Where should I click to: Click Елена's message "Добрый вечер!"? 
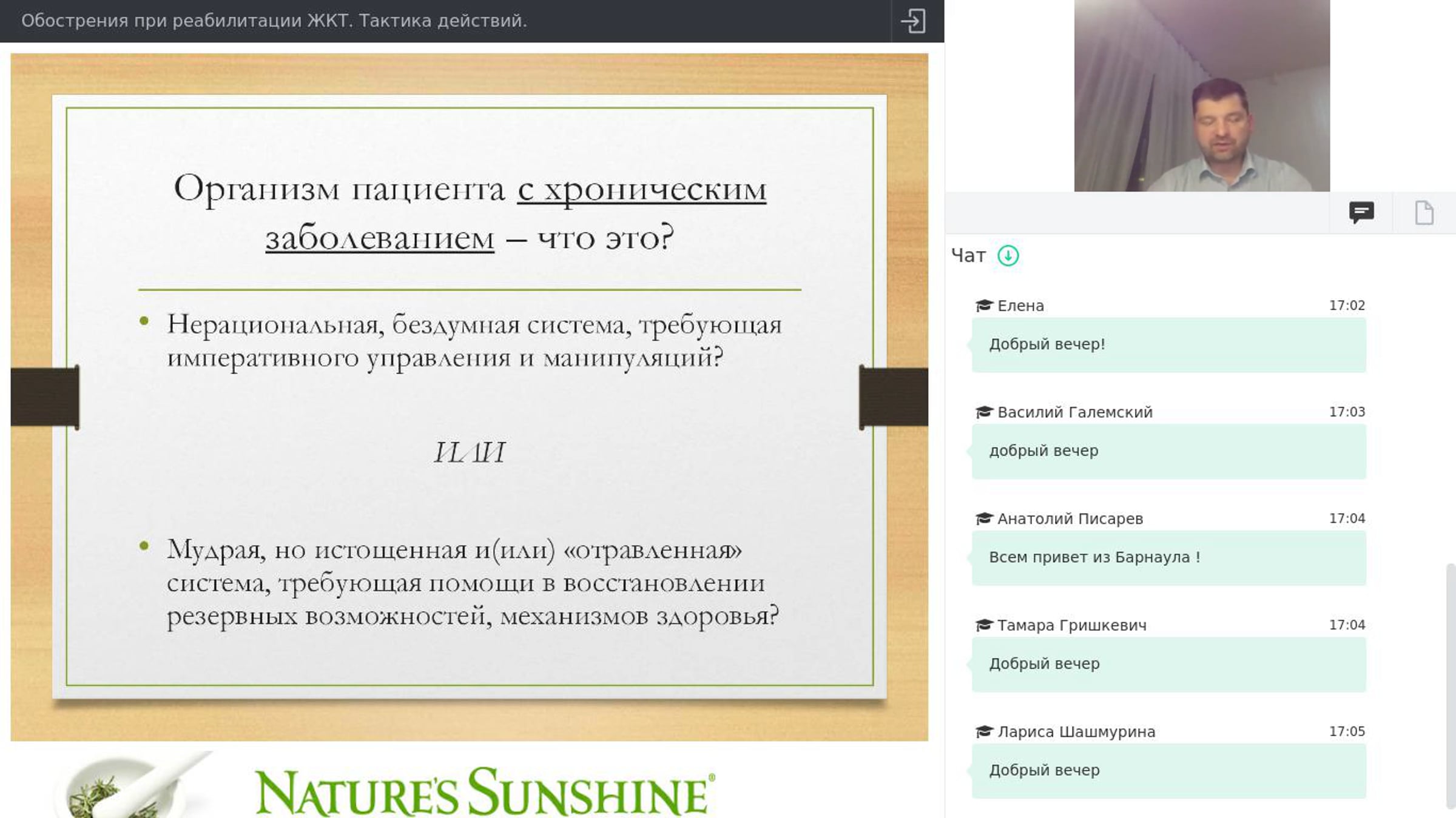click(1169, 344)
